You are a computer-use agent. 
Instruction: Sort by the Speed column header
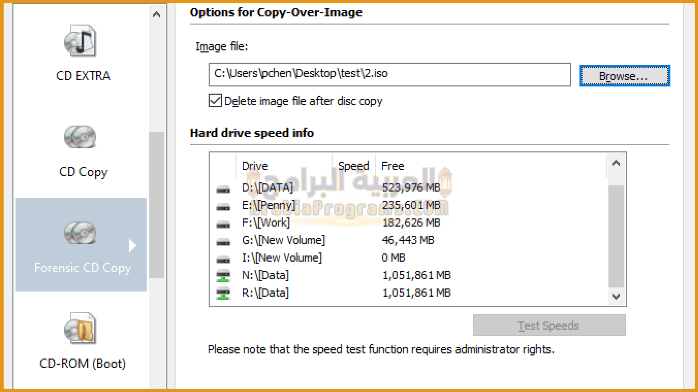click(354, 166)
